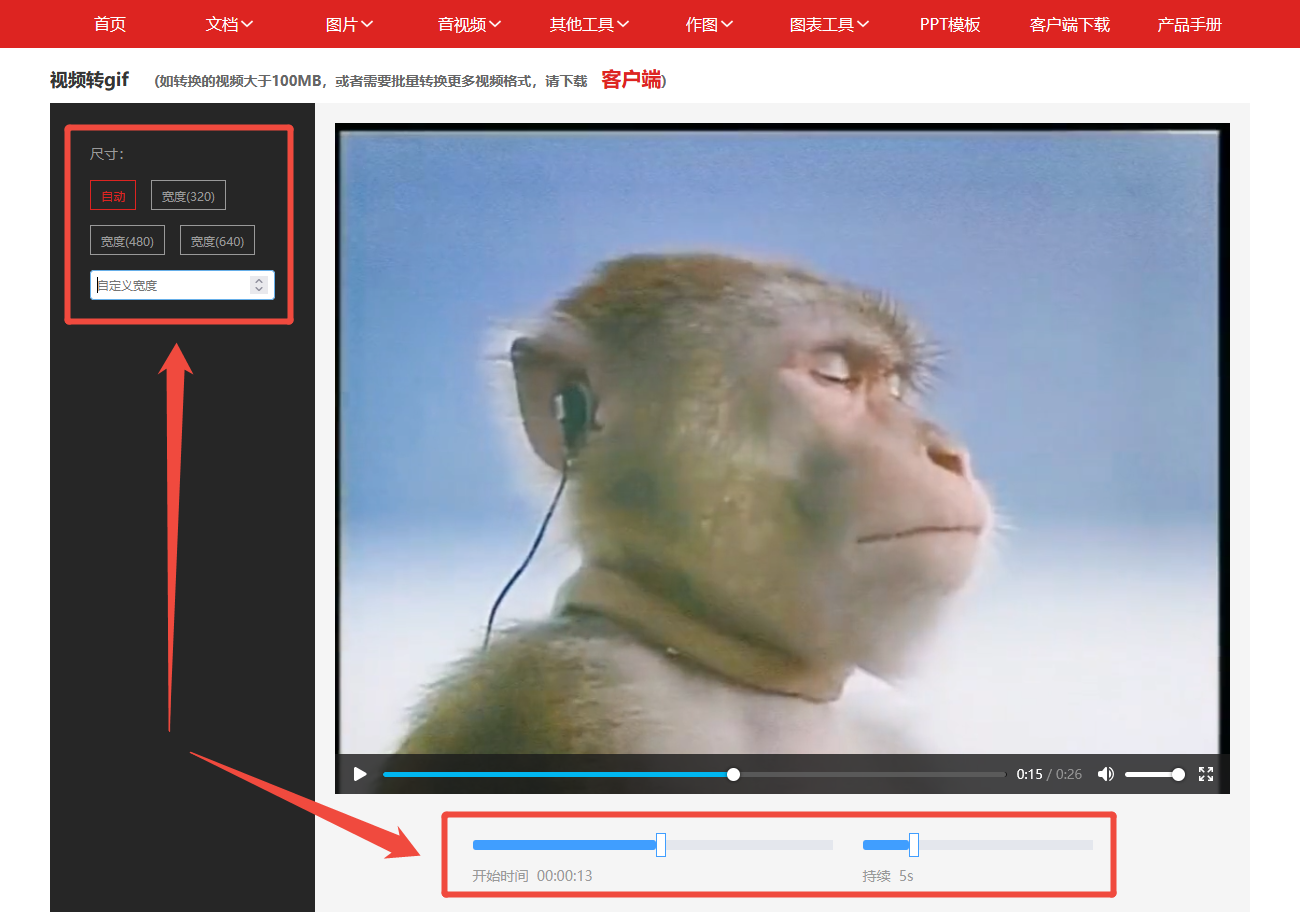
Task: Mute the video with speaker icon
Action: [x=1106, y=774]
